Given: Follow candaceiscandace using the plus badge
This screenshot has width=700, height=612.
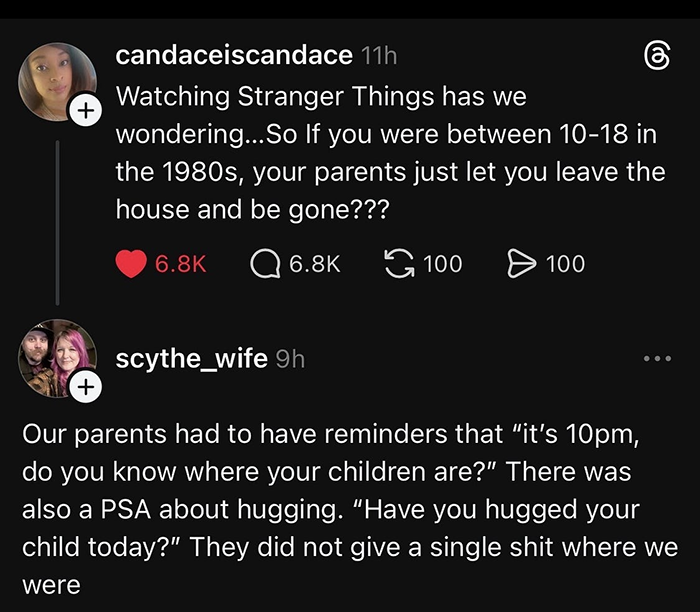Looking at the screenshot, I should [86, 112].
